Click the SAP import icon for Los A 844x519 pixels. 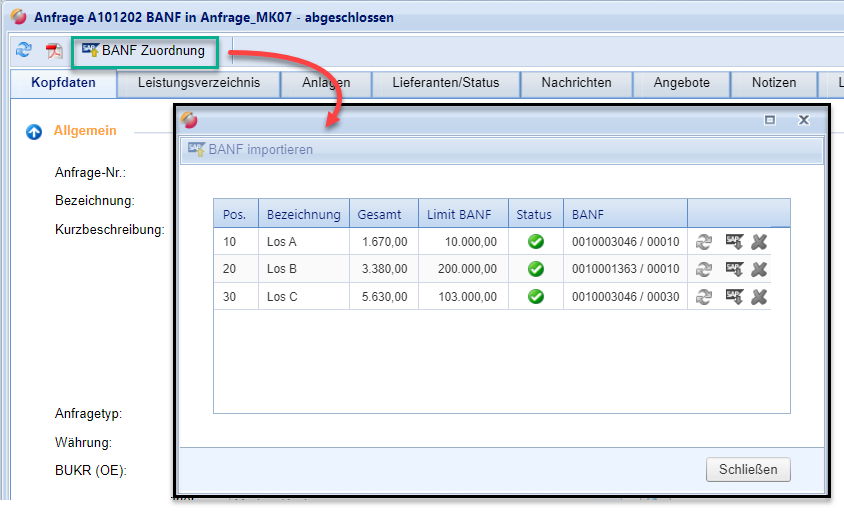tap(734, 241)
